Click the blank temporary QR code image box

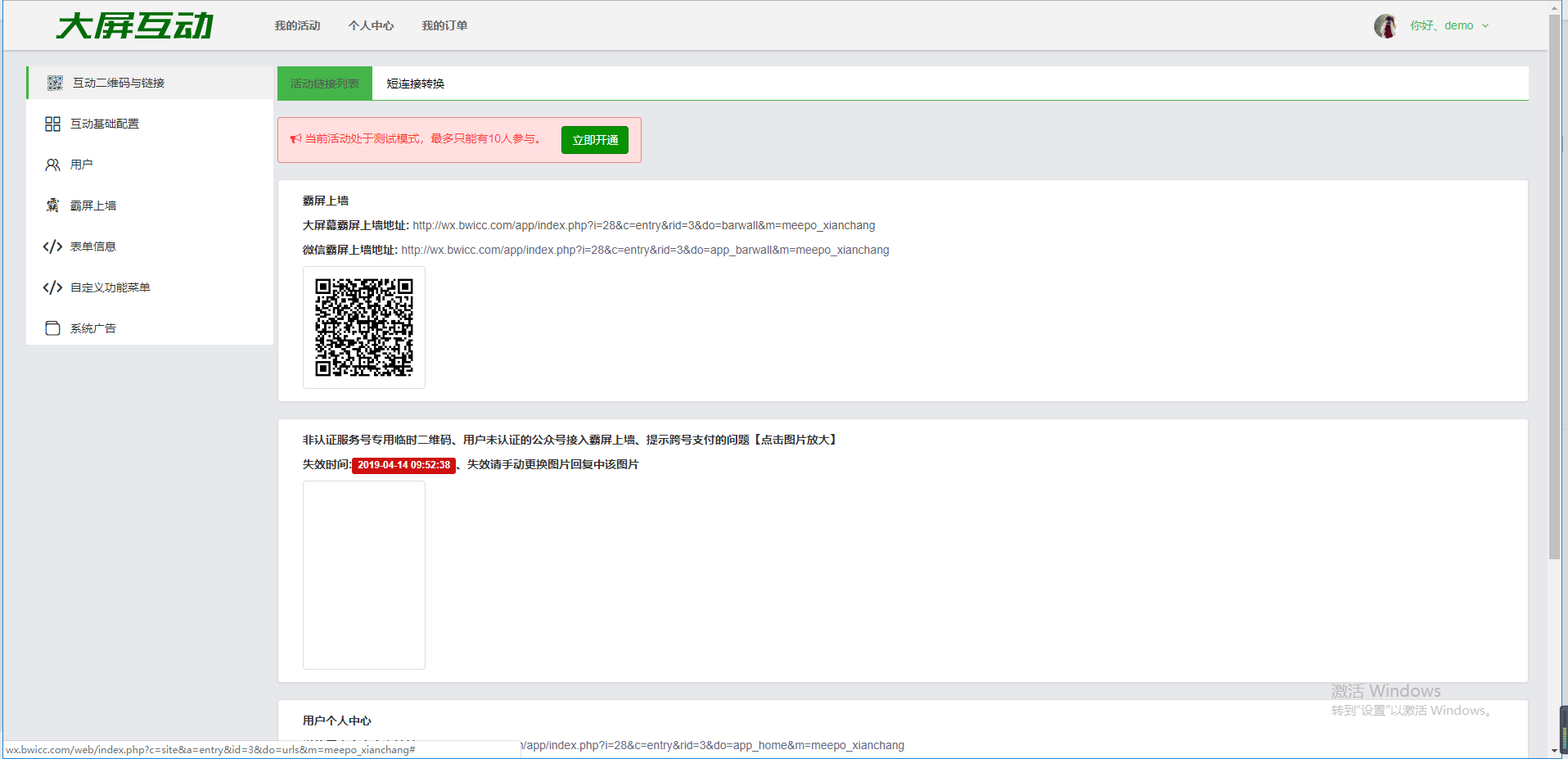coord(364,575)
